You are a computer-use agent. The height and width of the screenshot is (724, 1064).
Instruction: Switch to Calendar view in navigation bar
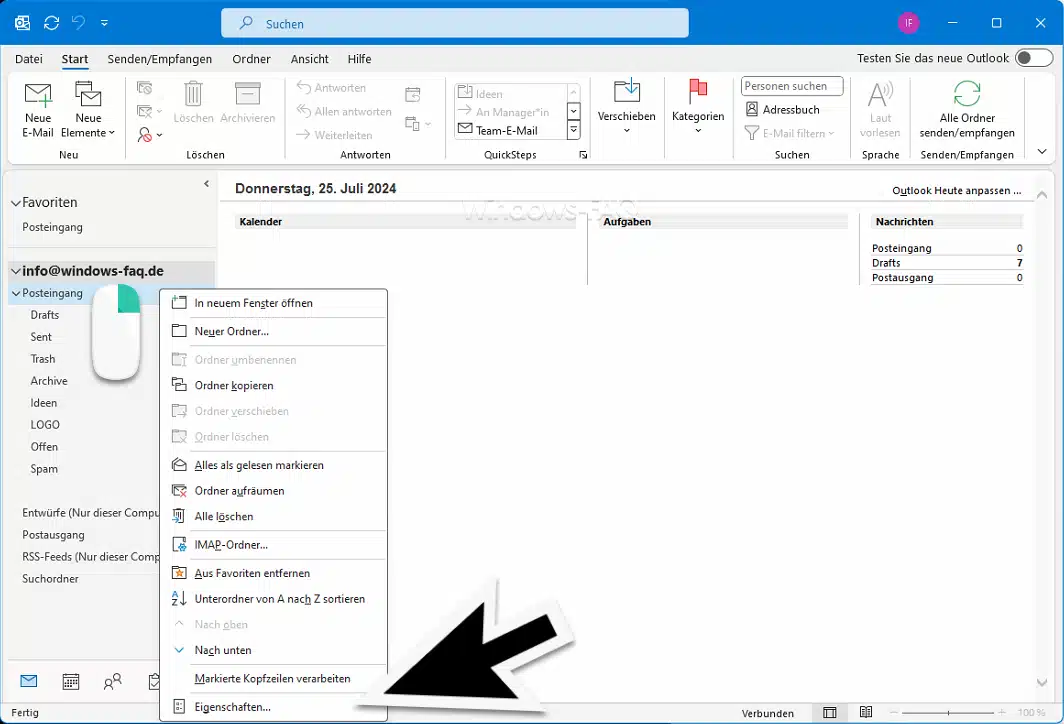pos(71,681)
